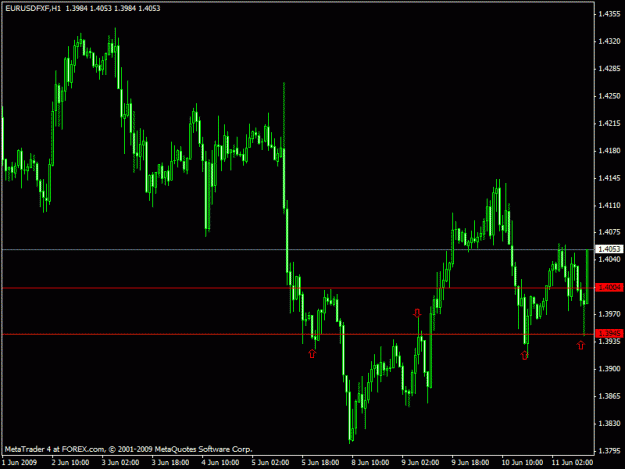The width and height of the screenshot is (625, 469).
Task: Click the 8 Jun 10:00 time label
Action: click(x=370, y=462)
